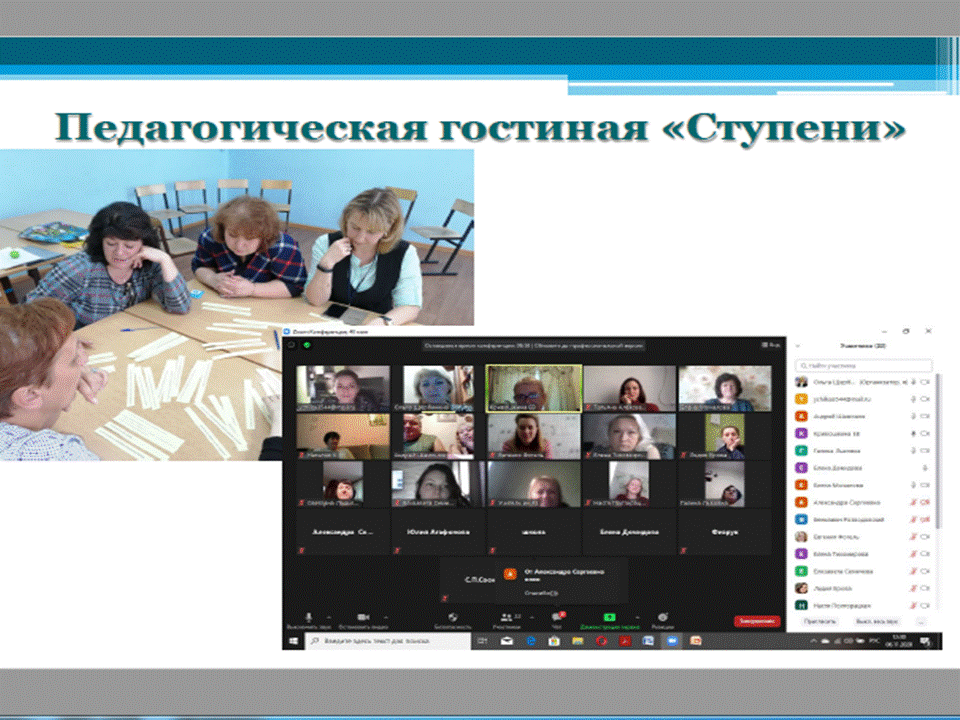Toggle Настя Полторацкая's camera icon

point(925,606)
